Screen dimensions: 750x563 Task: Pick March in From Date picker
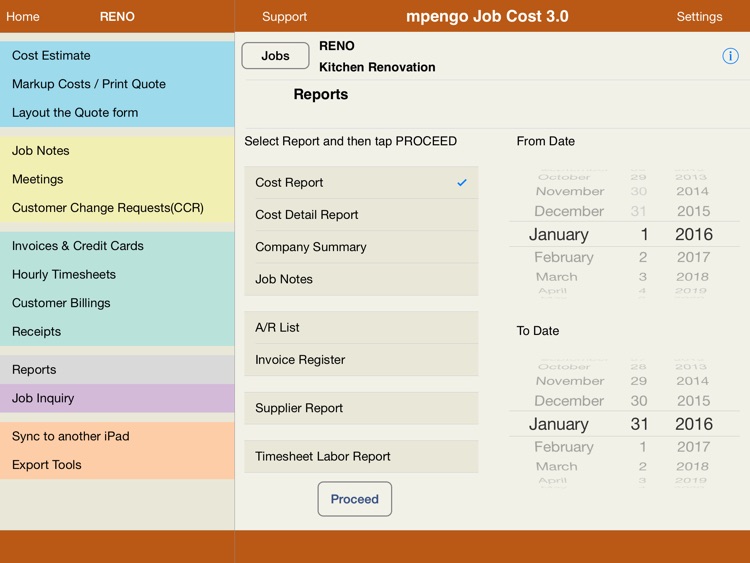(557, 277)
